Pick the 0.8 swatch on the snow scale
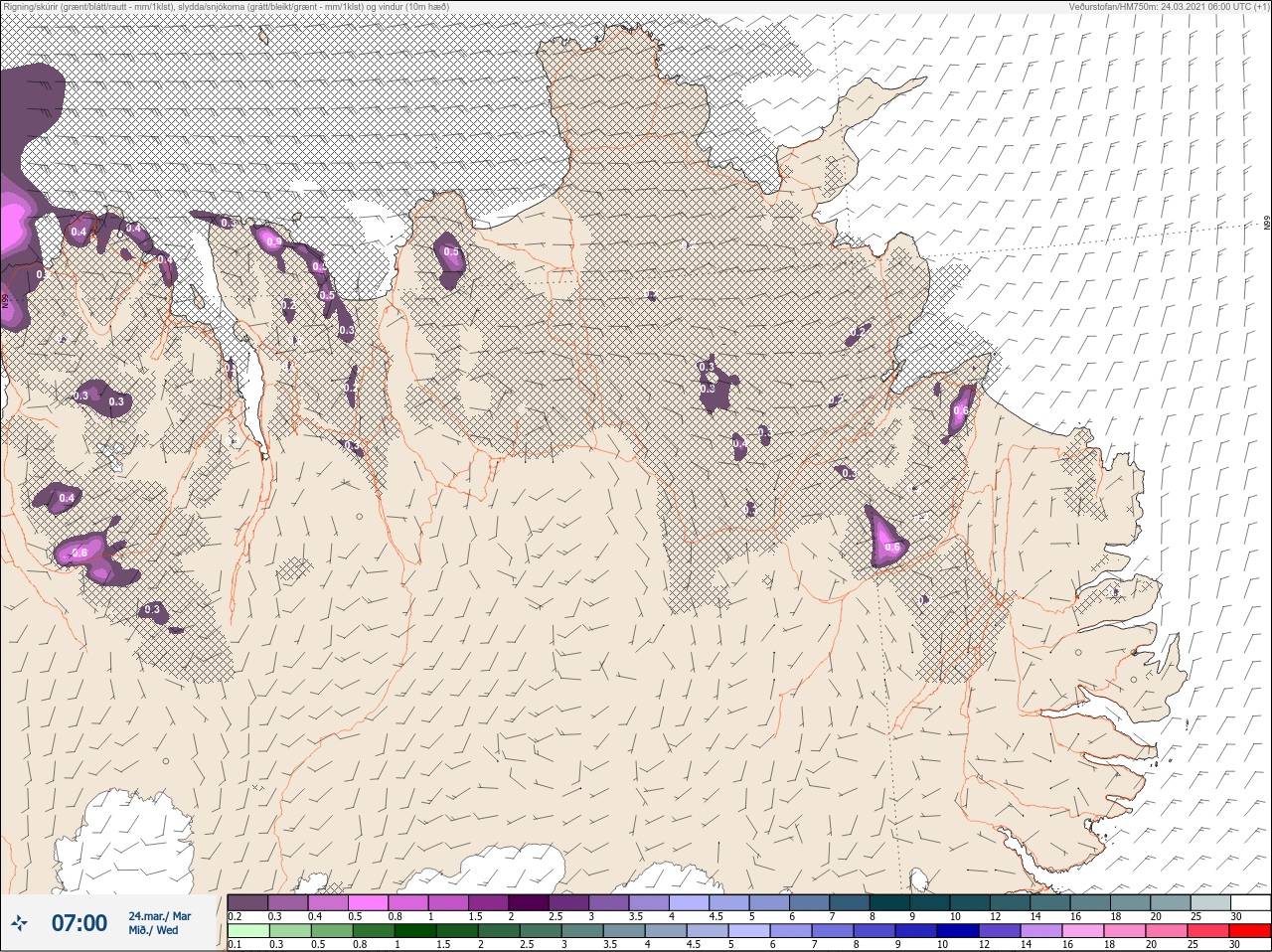1272x952 pixels. coord(408,902)
